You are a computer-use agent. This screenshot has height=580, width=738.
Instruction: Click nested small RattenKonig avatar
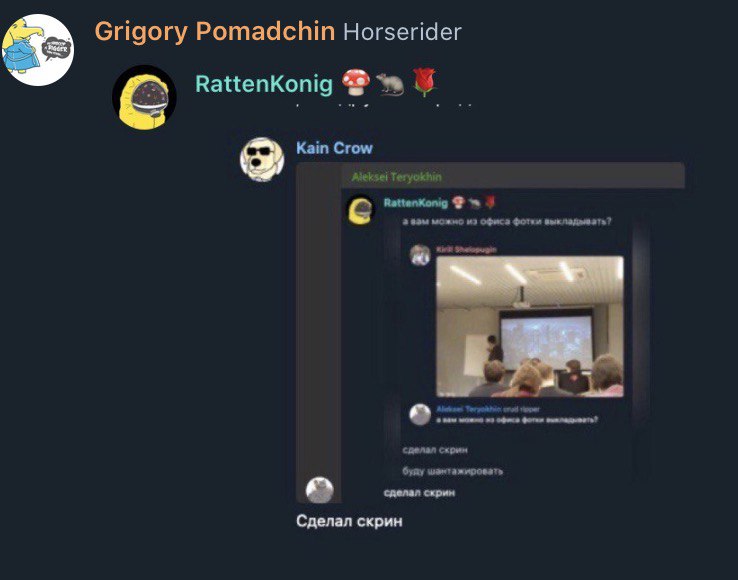tap(361, 210)
